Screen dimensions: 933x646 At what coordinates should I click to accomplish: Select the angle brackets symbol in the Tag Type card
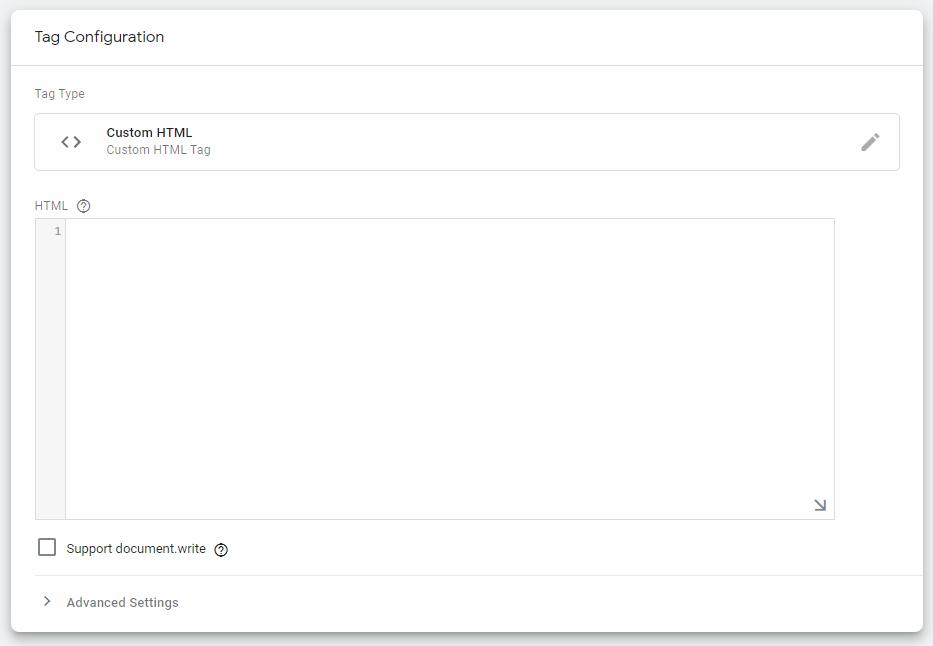tap(70, 141)
